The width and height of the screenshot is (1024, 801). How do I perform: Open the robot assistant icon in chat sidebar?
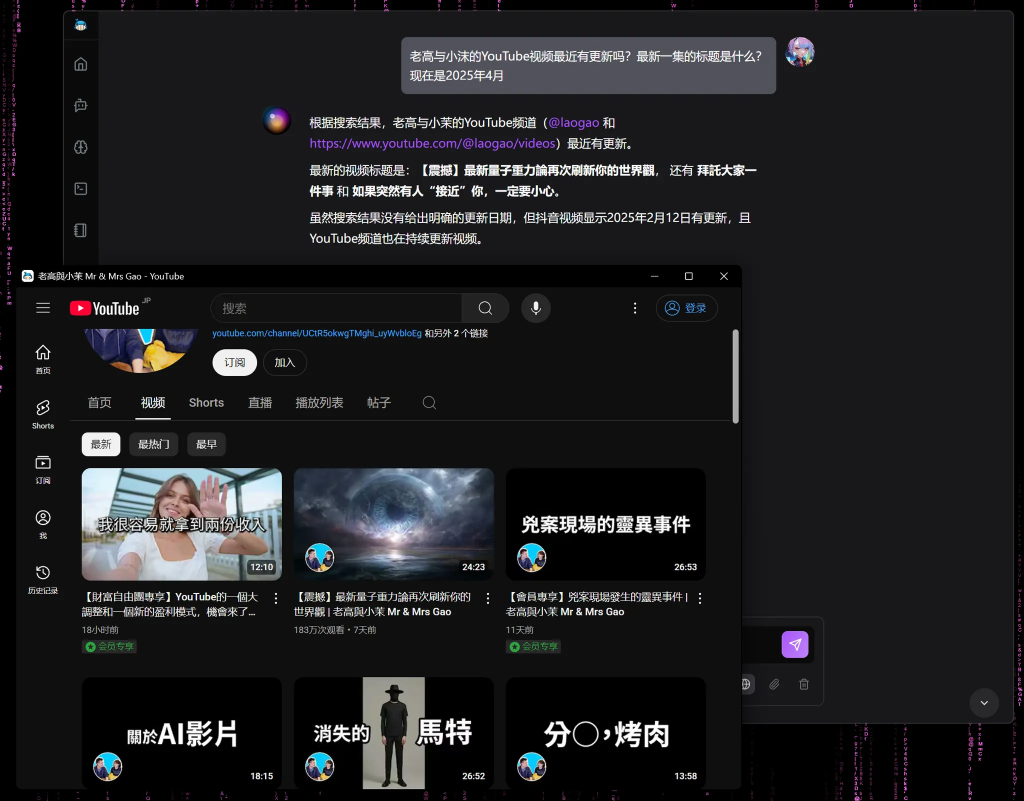click(x=80, y=105)
